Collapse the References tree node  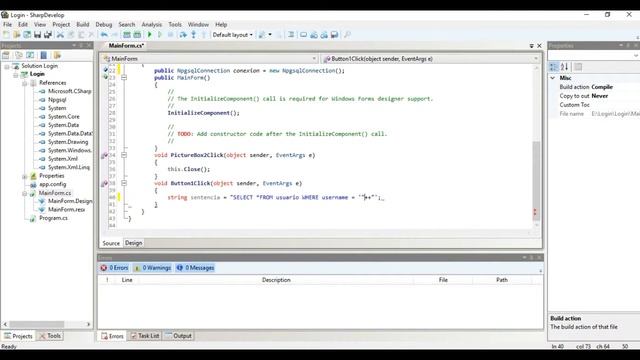[x=24, y=83]
